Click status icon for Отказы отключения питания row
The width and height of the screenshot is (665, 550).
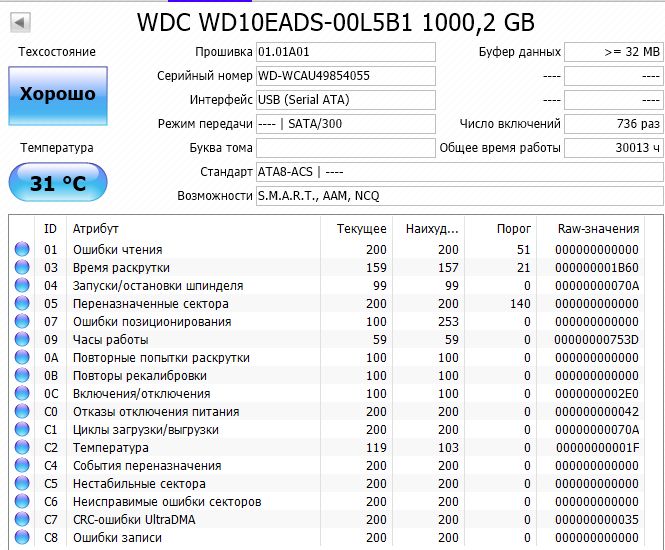click(x=22, y=411)
